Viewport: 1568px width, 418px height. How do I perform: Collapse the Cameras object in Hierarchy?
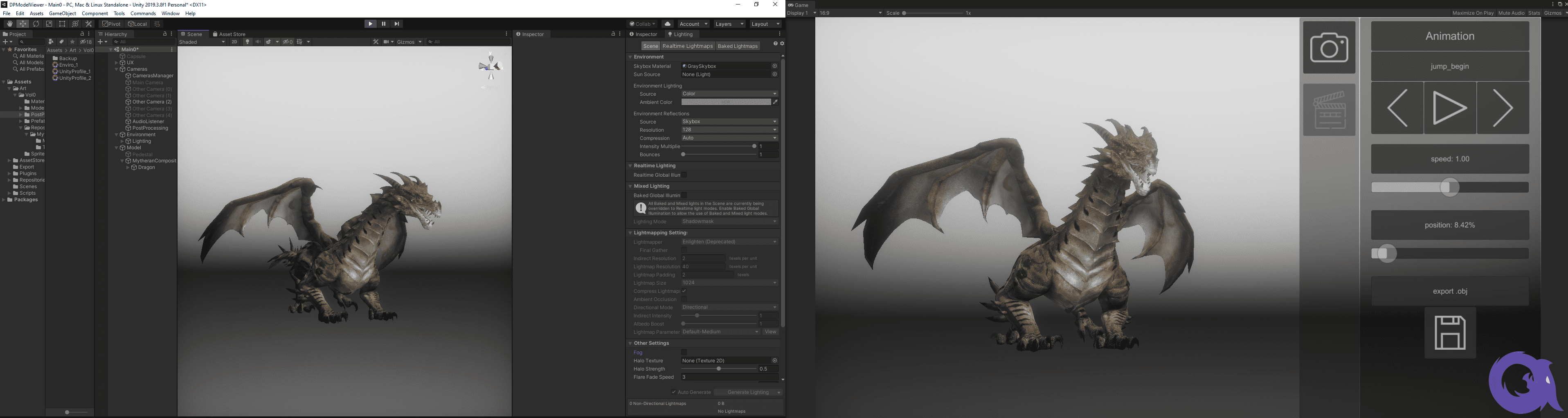(117, 70)
